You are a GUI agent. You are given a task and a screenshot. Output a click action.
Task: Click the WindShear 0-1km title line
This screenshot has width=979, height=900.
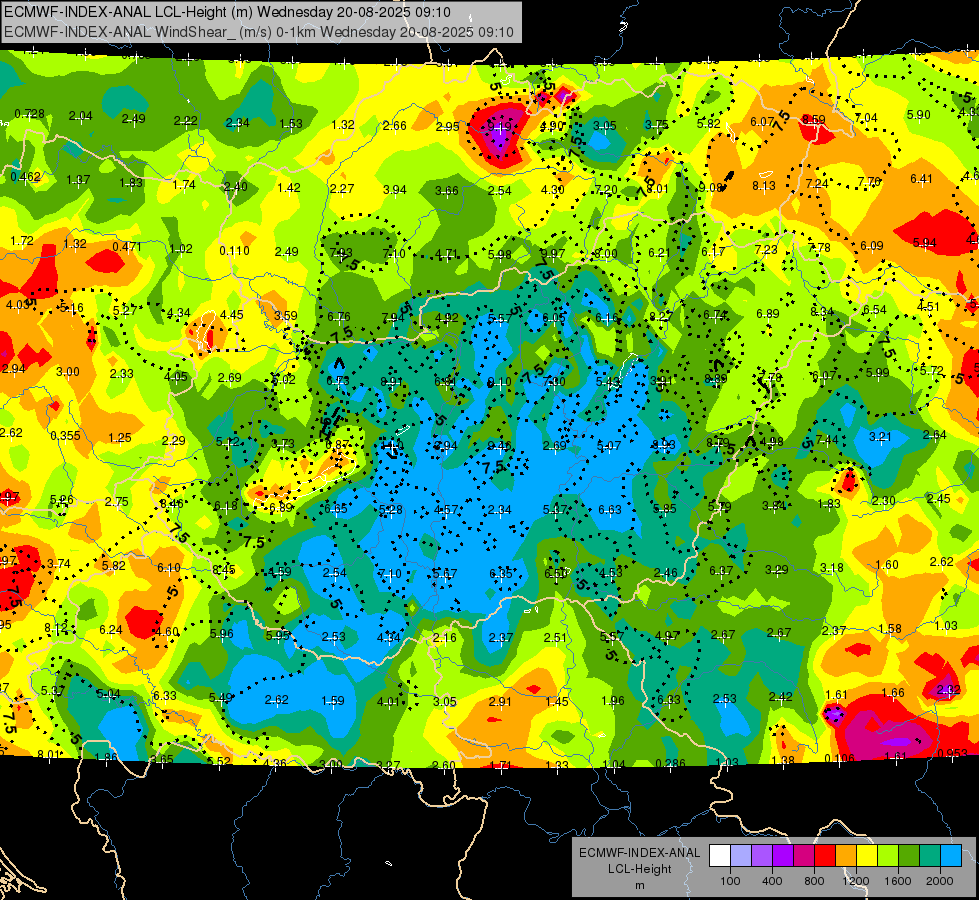[x=258, y=32]
